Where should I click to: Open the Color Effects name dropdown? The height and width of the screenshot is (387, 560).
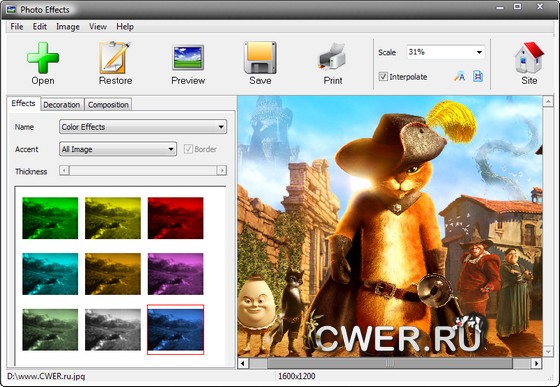click(x=143, y=127)
